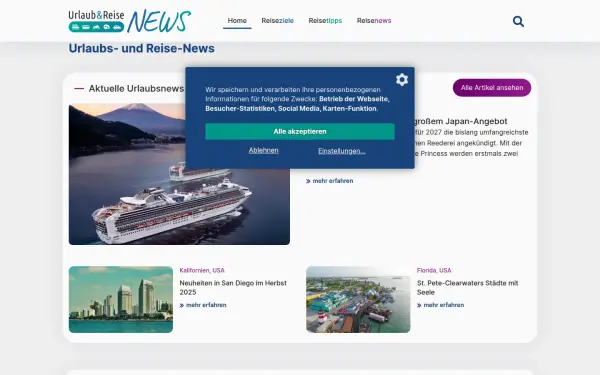
Task: Click the Kalifornien, USA category label
Action: pyautogui.click(x=202, y=271)
